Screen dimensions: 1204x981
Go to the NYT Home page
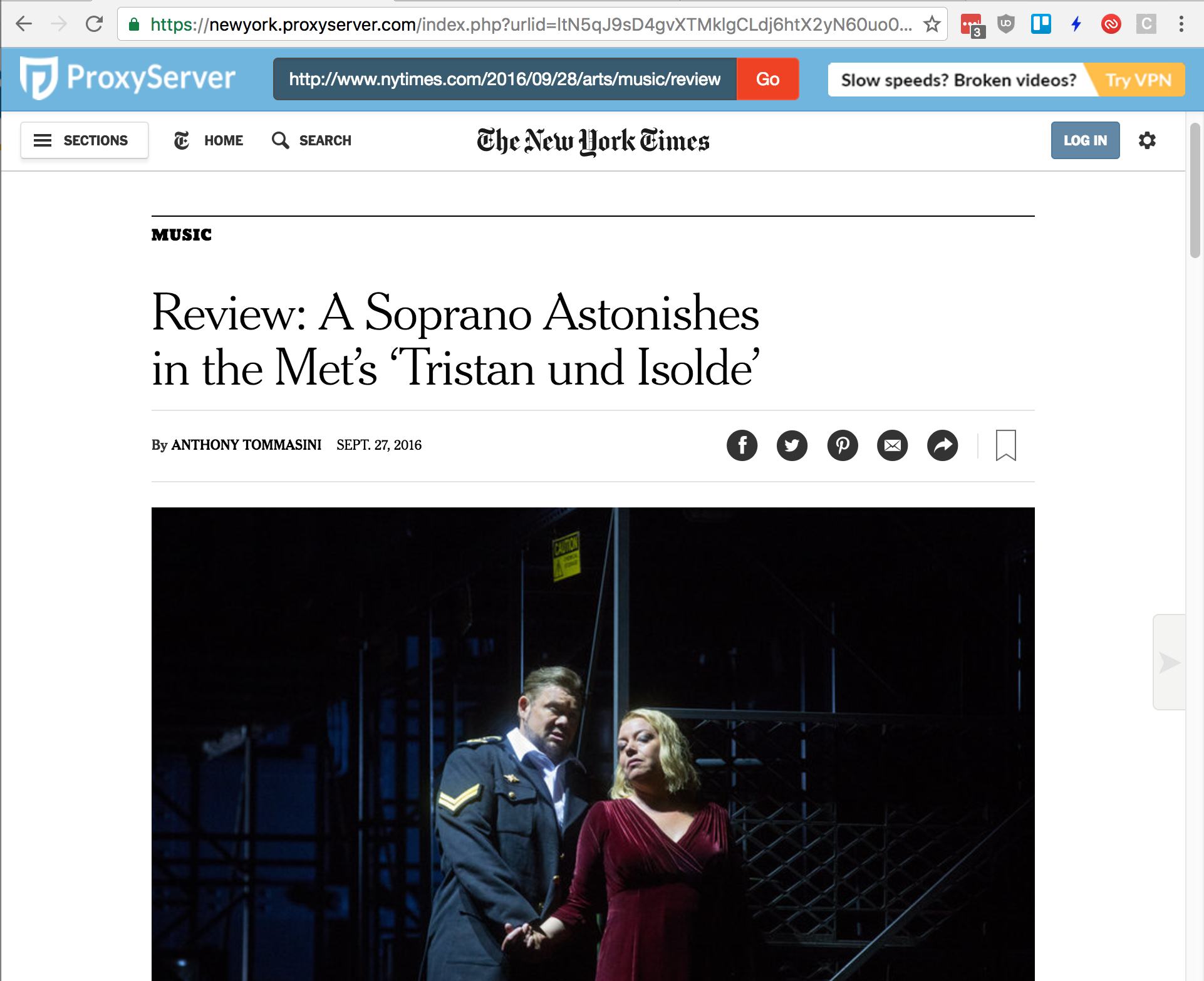coord(209,140)
